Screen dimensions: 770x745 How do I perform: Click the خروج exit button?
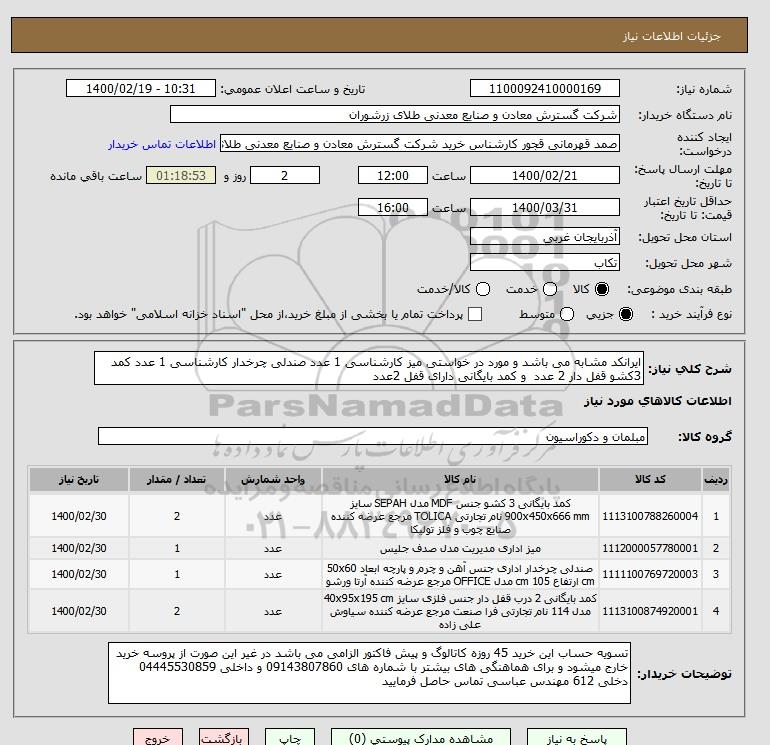coord(158,737)
